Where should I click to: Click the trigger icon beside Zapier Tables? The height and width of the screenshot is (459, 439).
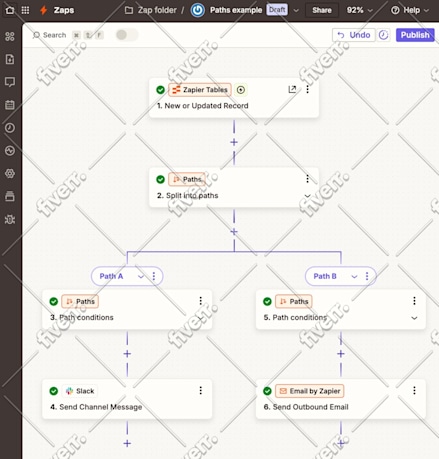tap(241, 90)
